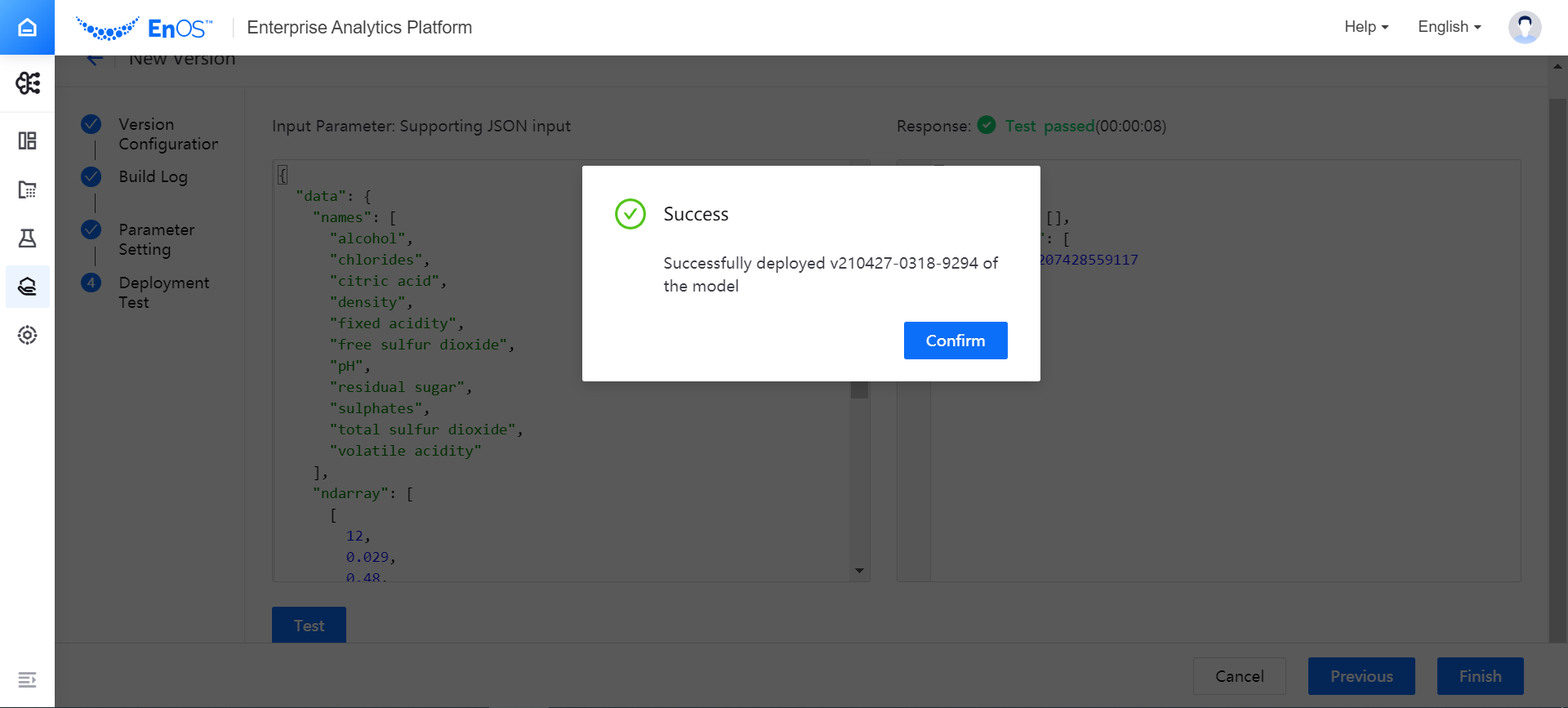The height and width of the screenshot is (708, 1568).
Task: Click the back arrow beside New Version
Action: coord(95,60)
